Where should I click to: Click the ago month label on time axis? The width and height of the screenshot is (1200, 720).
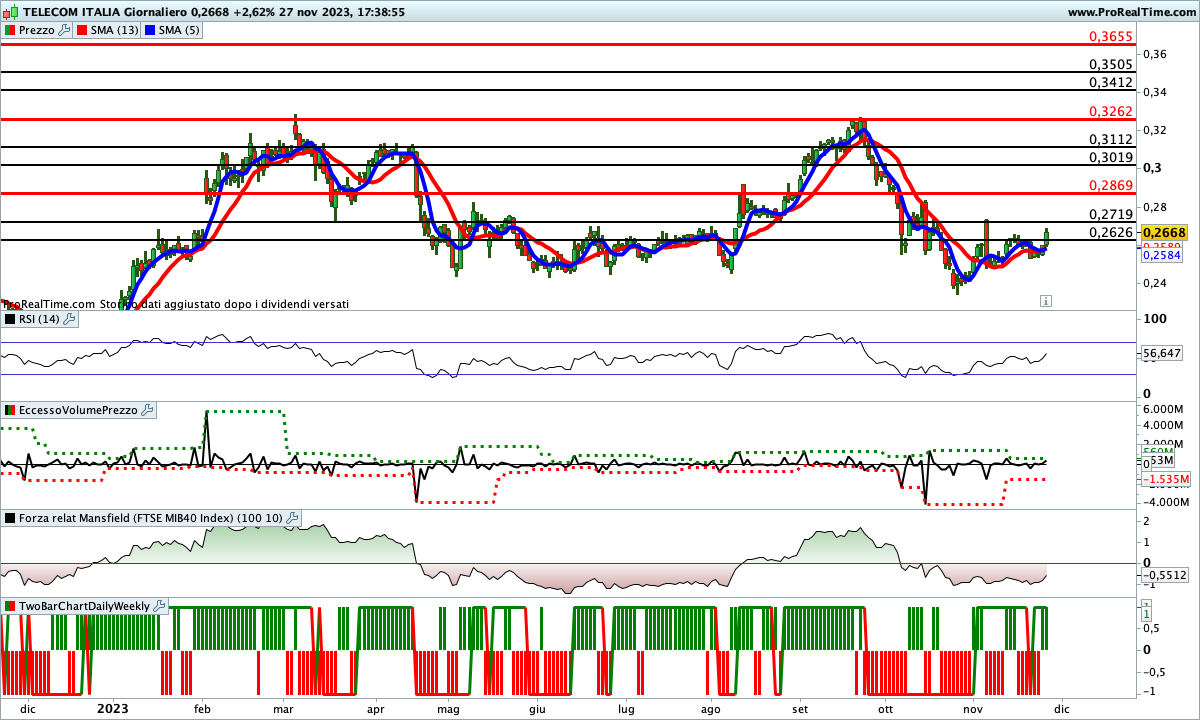point(711,708)
